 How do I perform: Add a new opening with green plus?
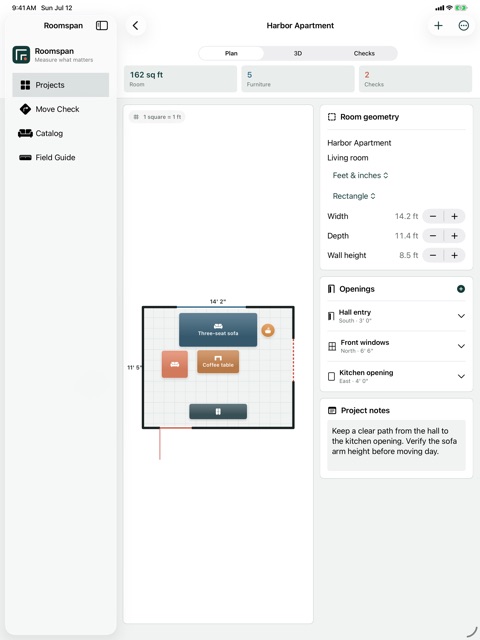[x=461, y=289]
